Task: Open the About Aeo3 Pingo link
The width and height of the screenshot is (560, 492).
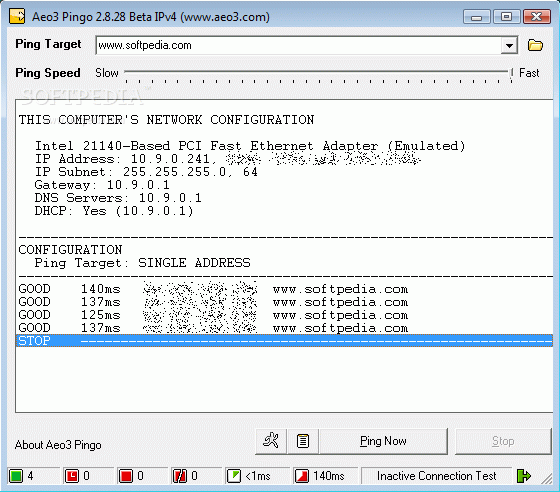Action: coord(58,445)
